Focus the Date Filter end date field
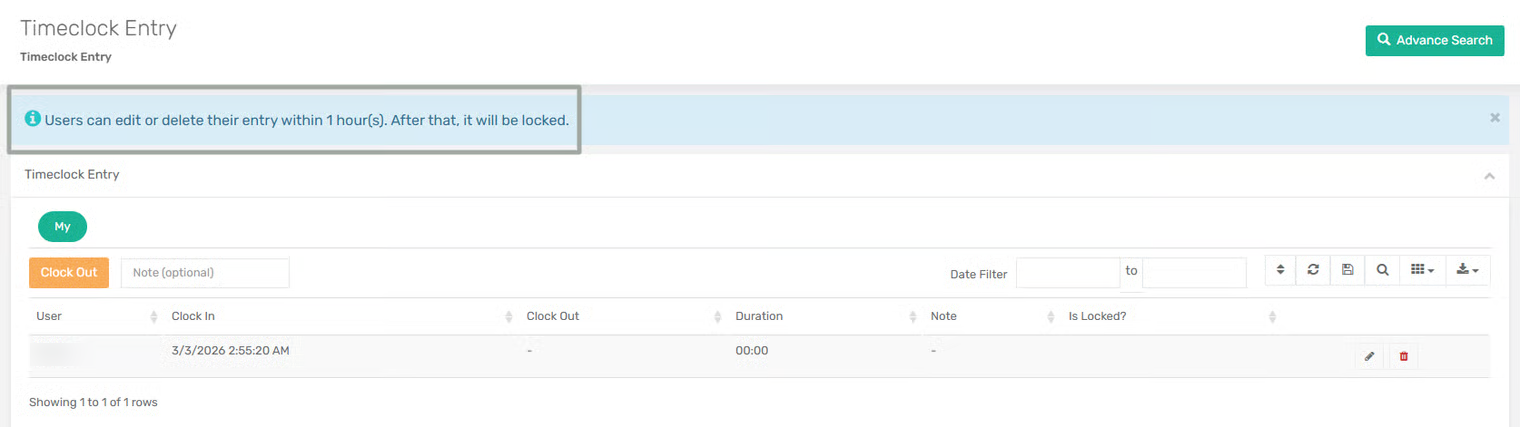 [1194, 272]
